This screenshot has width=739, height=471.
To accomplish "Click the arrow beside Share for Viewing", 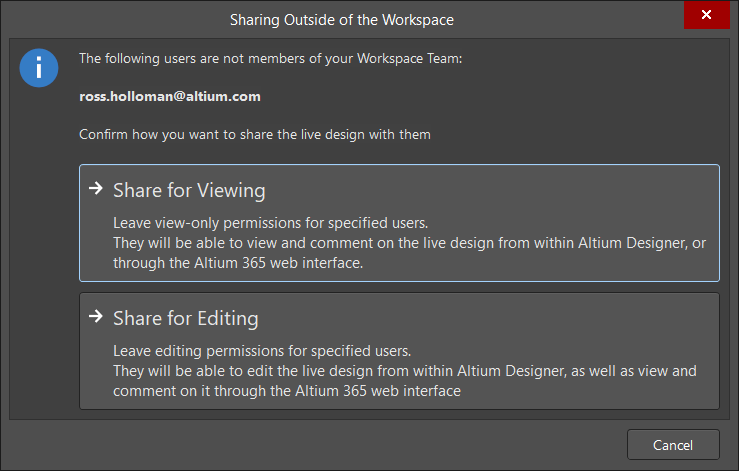I will tap(96, 189).
